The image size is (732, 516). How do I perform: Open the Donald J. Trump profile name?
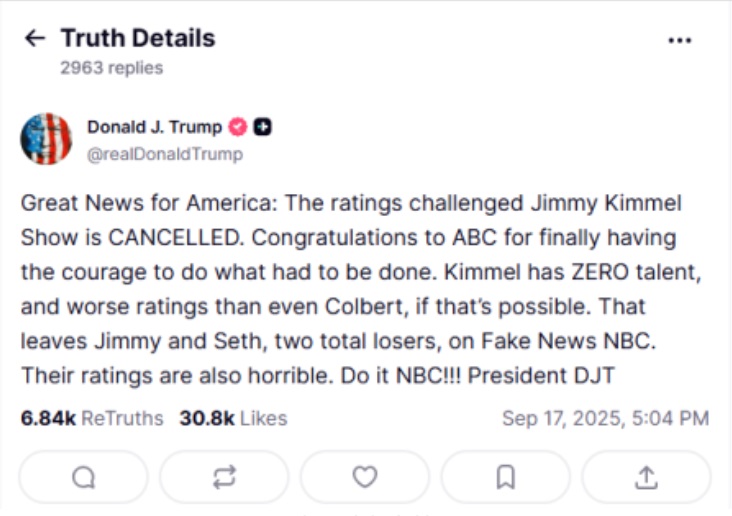tap(155, 127)
